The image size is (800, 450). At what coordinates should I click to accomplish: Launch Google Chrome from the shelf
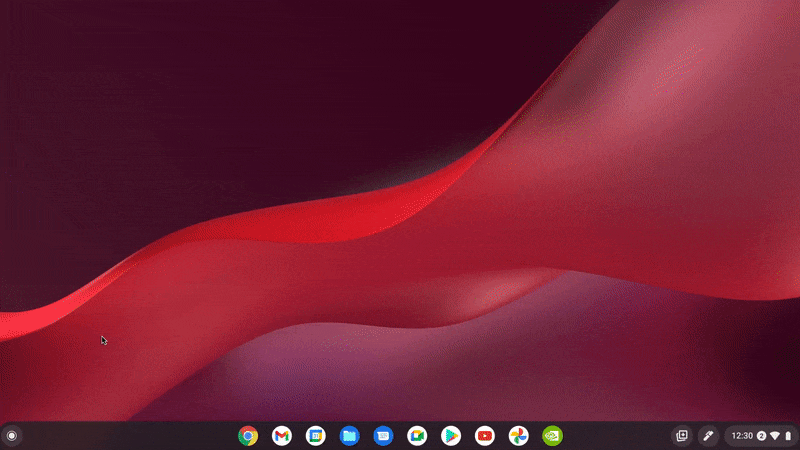[x=248, y=436]
